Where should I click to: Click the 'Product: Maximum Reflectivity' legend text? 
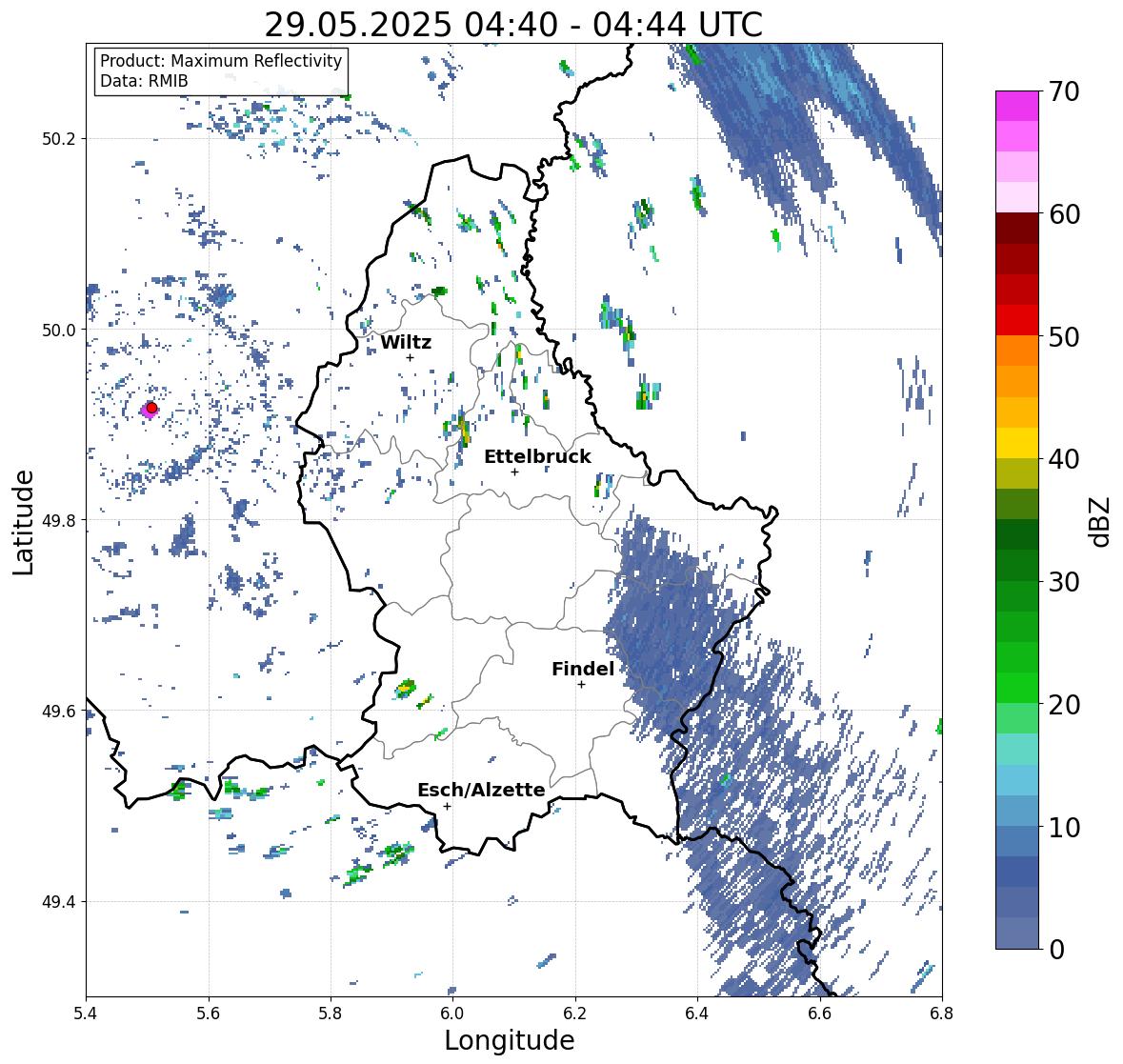(x=221, y=61)
